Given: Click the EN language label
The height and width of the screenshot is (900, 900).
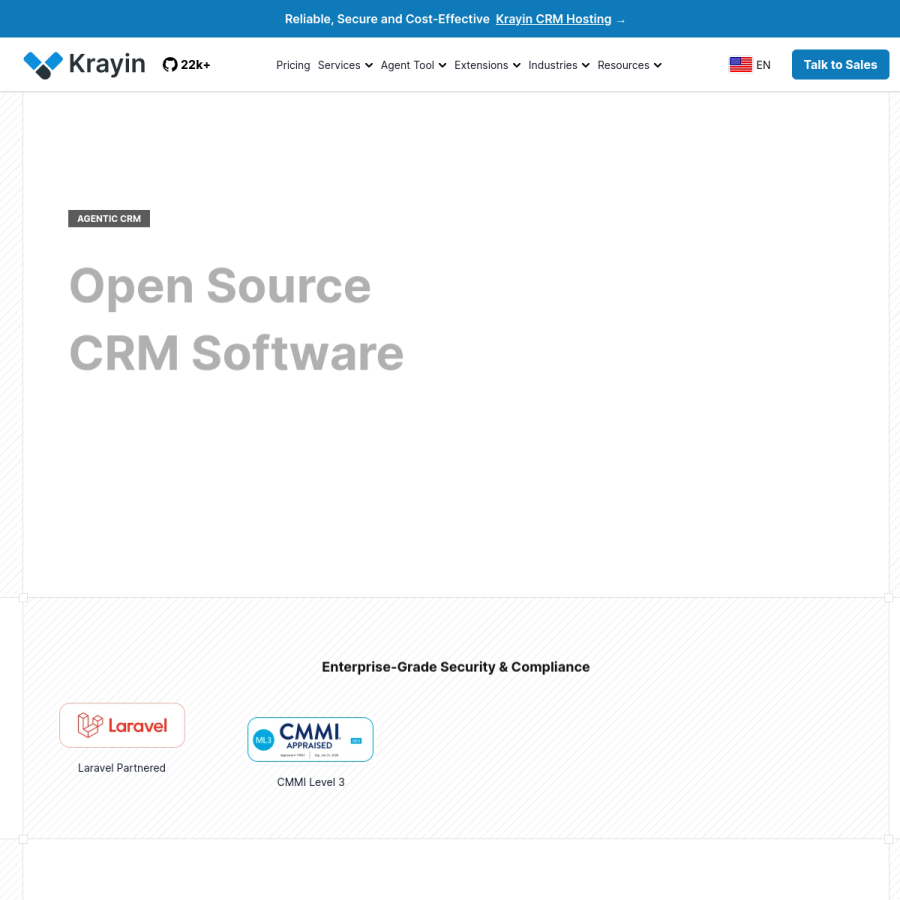Looking at the screenshot, I should click(x=763, y=65).
